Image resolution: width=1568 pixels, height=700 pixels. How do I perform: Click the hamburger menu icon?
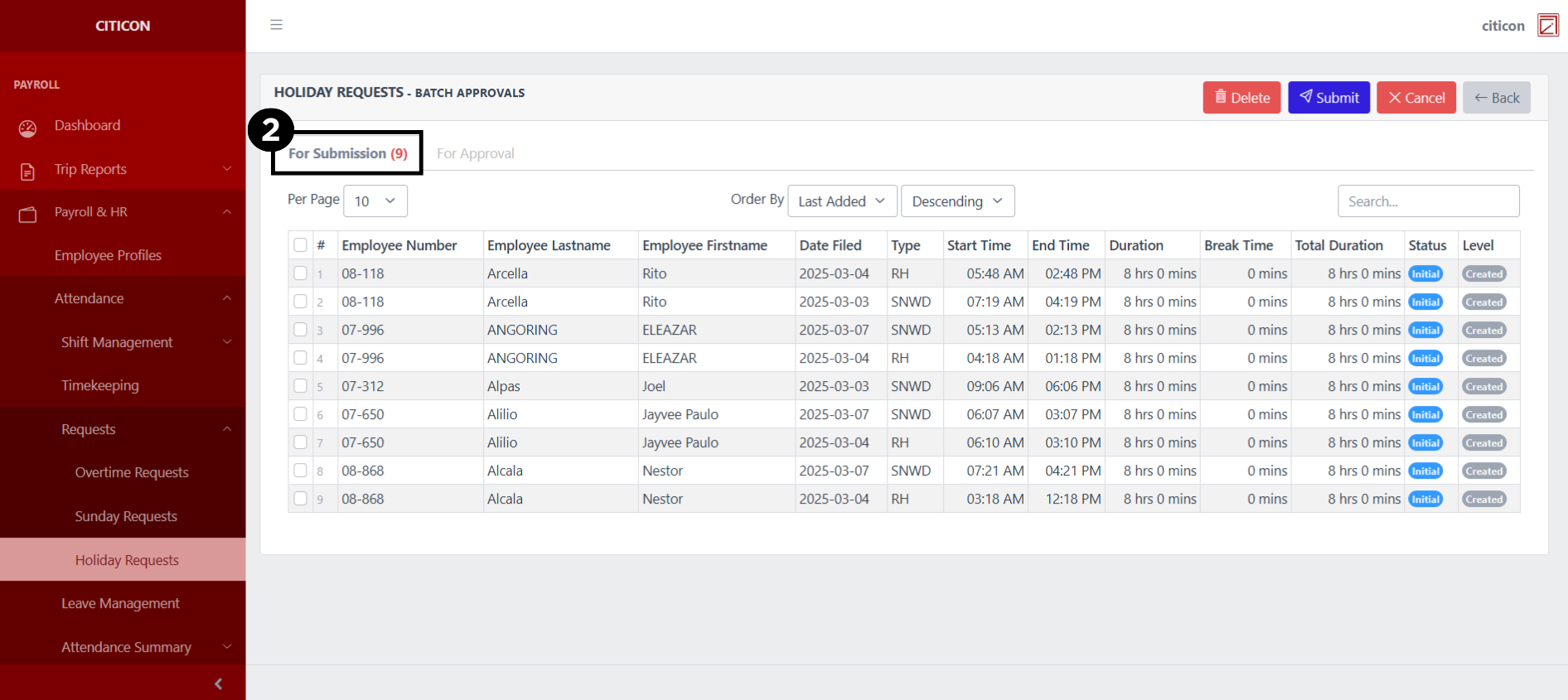(x=276, y=25)
